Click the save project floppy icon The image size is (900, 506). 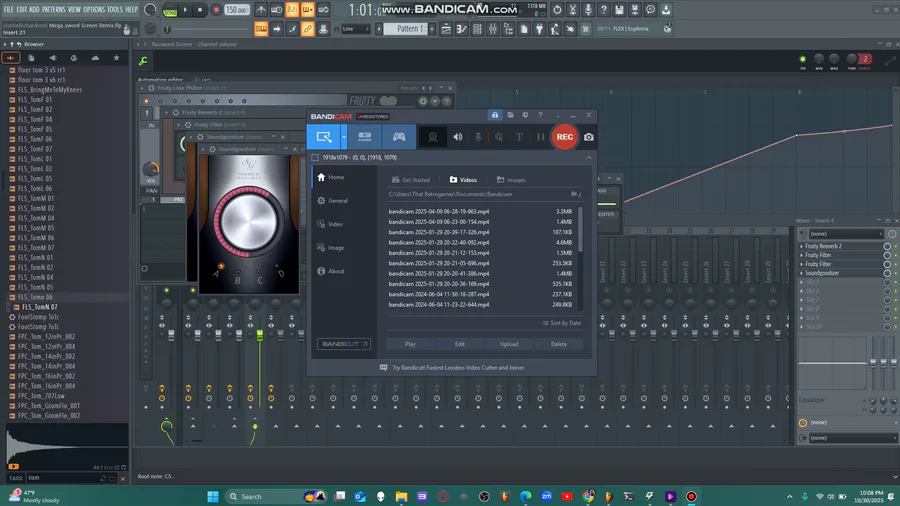click(x=619, y=10)
